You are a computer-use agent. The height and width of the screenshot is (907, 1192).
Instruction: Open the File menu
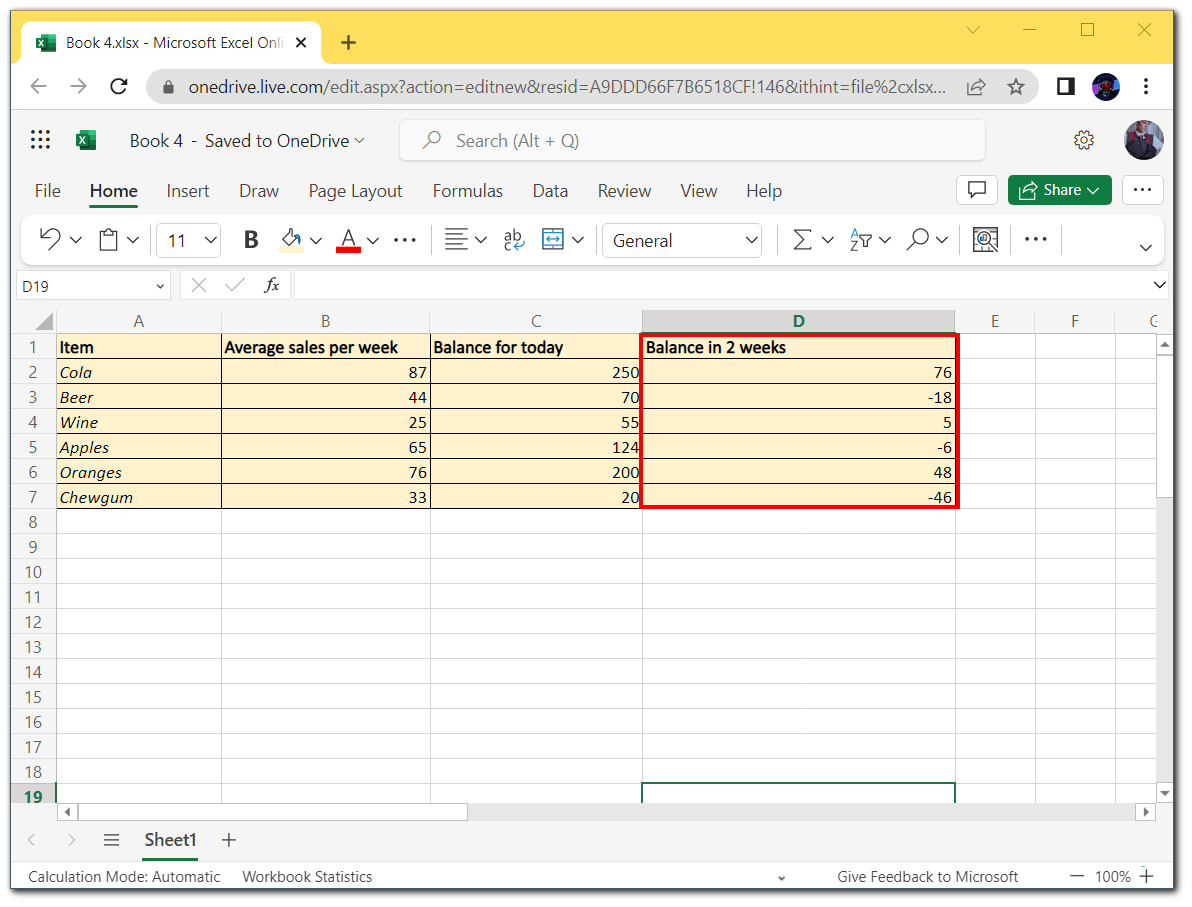pos(47,190)
